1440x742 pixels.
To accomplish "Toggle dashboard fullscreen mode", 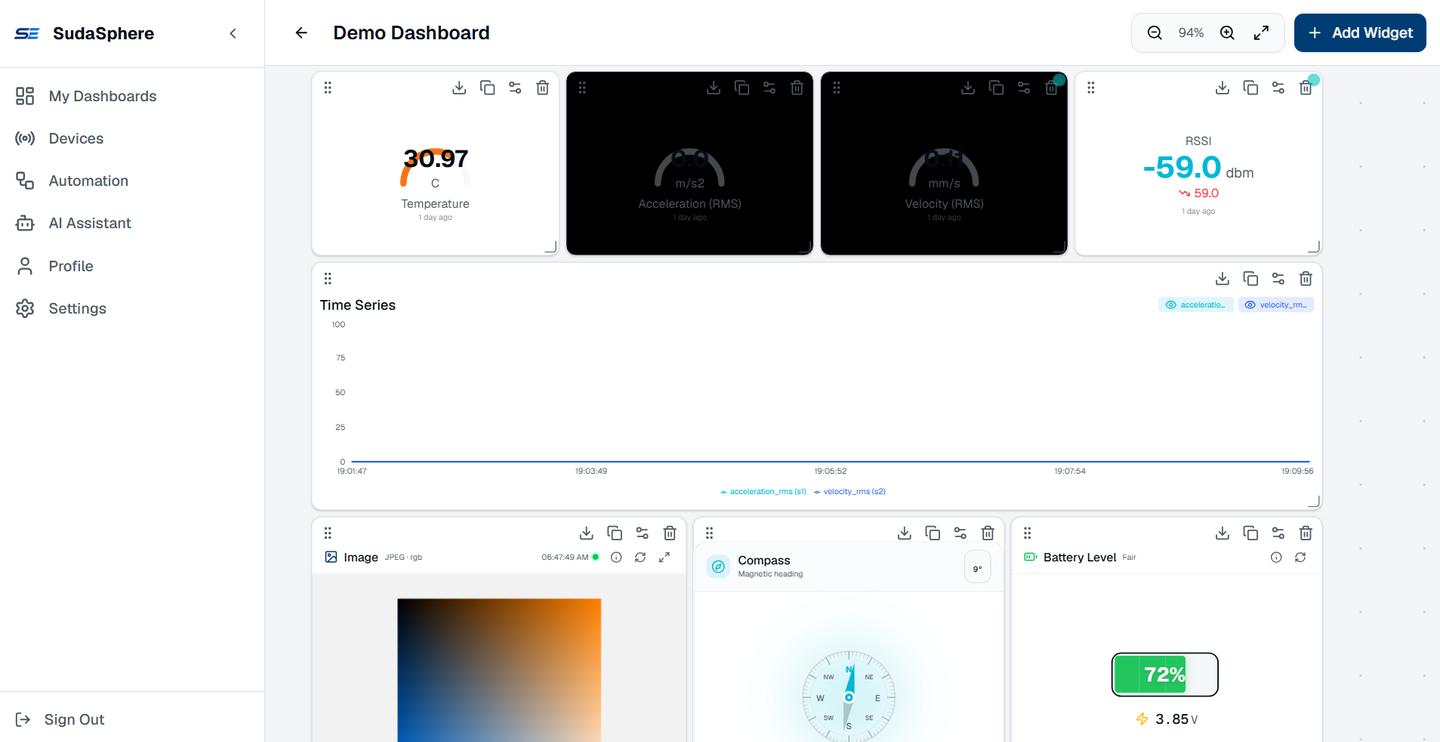I will [1262, 33].
